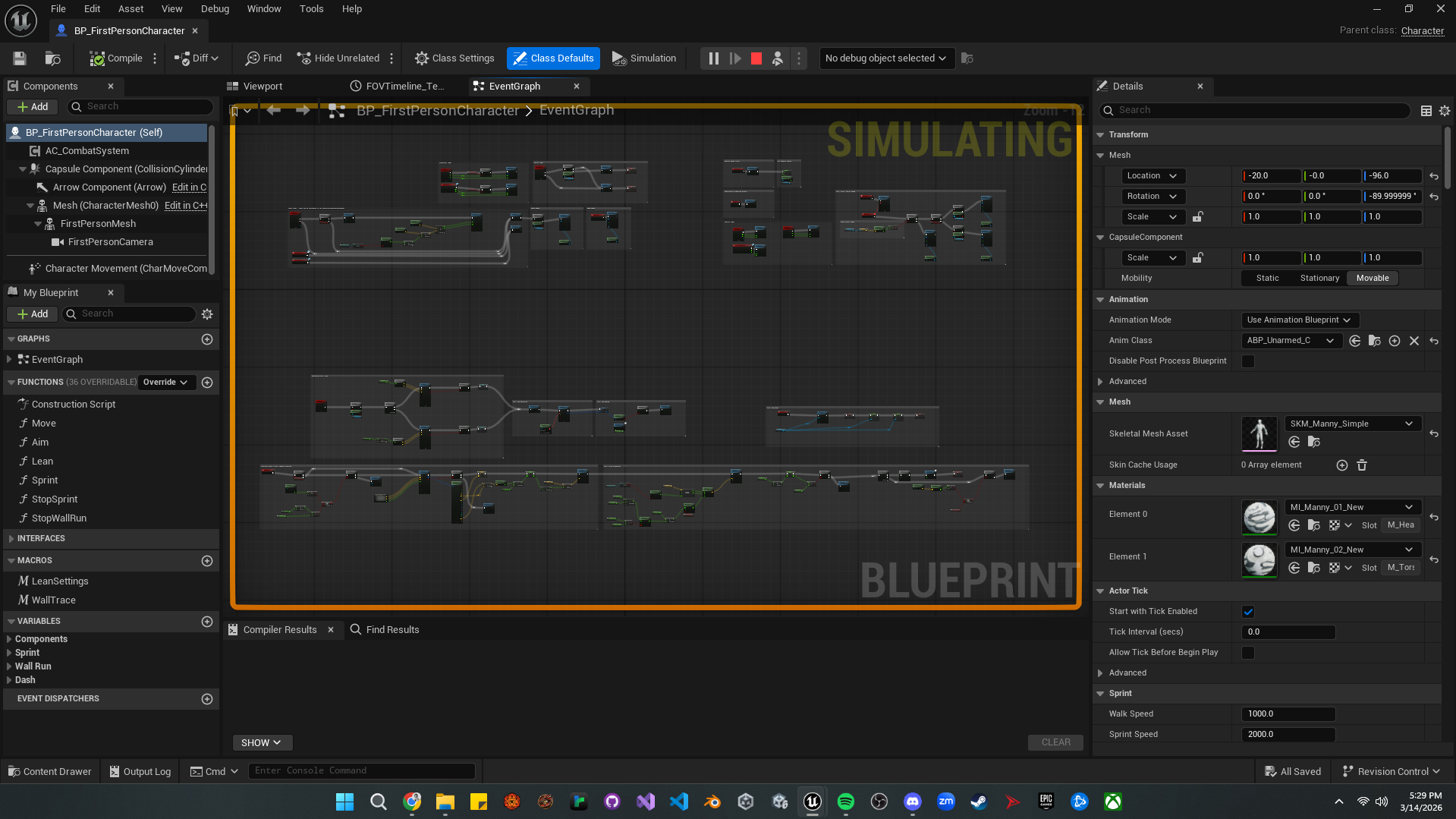Open the Debug menu

click(x=215, y=9)
